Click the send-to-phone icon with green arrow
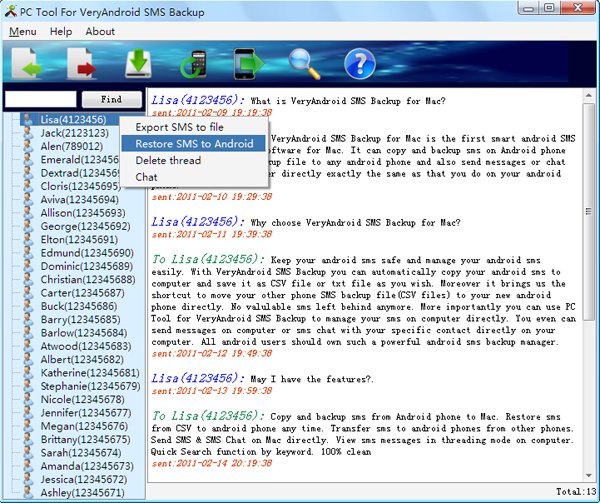 (249, 64)
